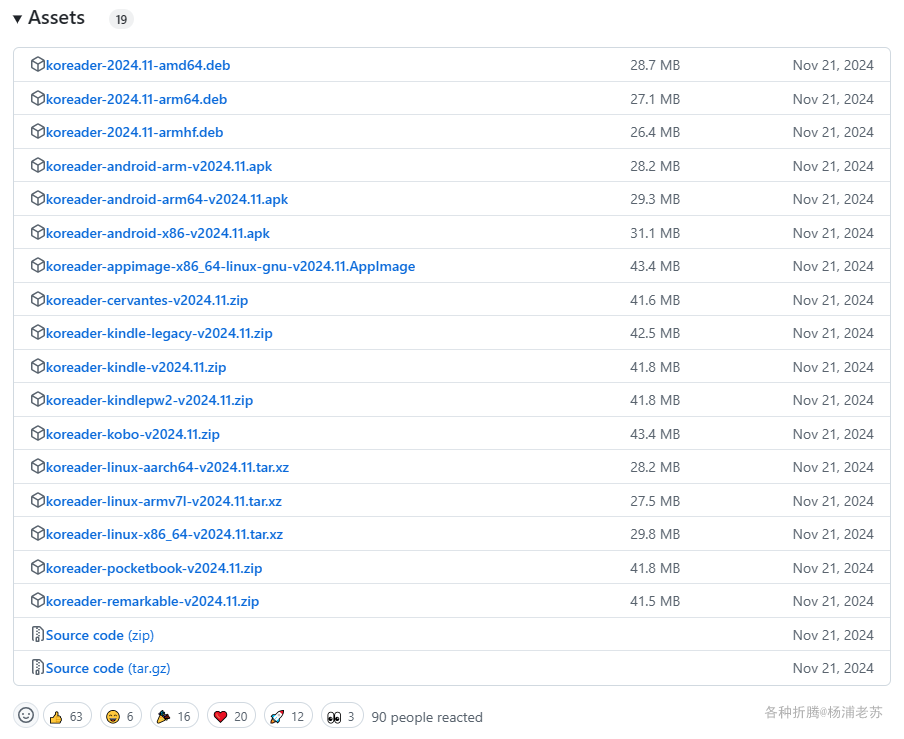This screenshot has width=904, height=739.
Task: Toggle rocket reaction with 12
Action: click(288, 716)
